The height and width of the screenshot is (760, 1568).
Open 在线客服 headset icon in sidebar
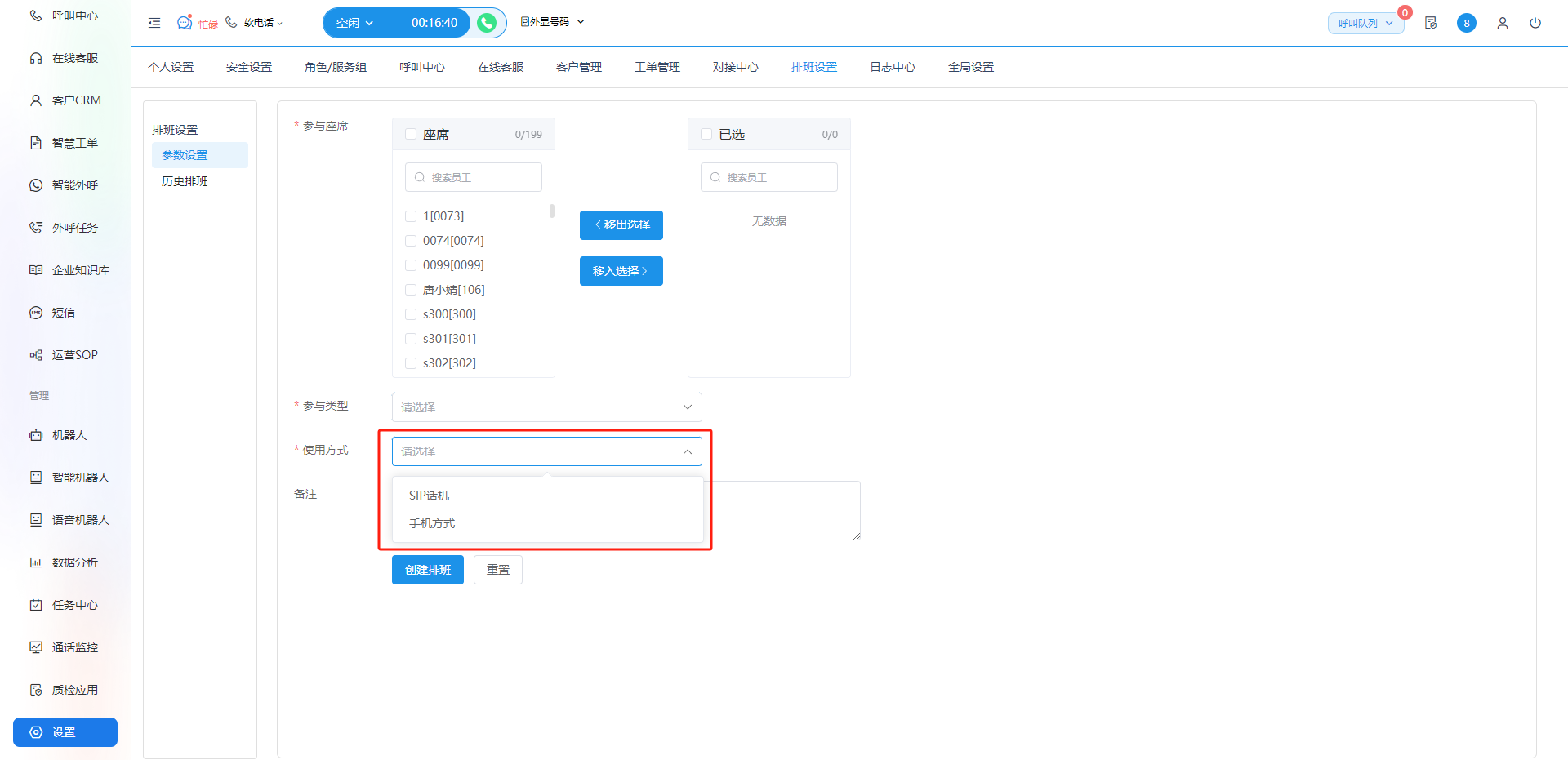pos(36,58)
